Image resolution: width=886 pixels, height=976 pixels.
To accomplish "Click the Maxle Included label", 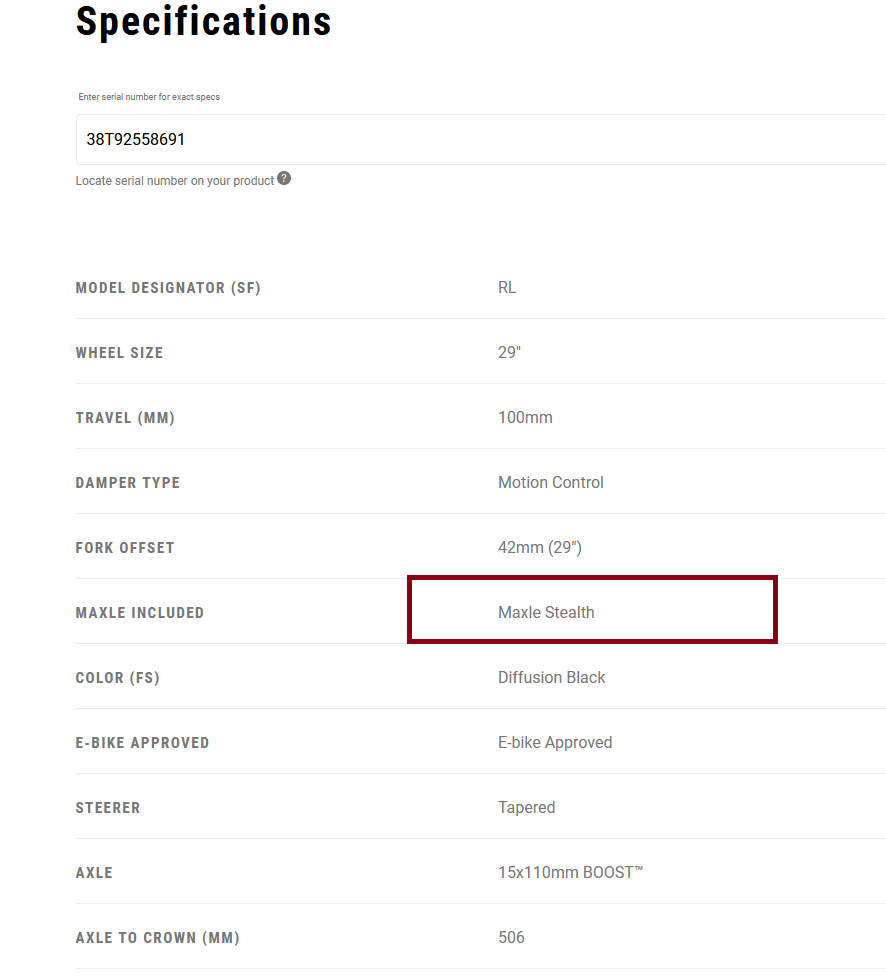I will [140, 613].
